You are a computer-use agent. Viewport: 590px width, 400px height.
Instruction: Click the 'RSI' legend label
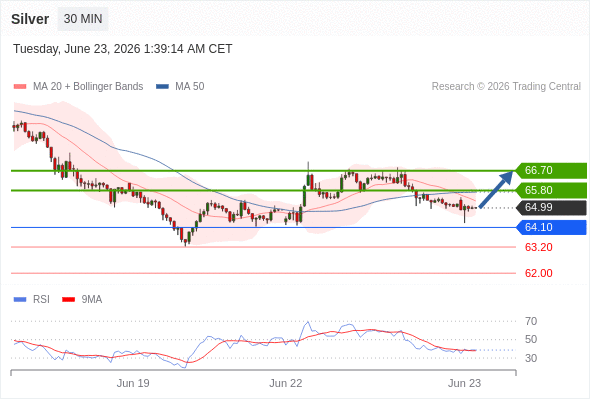tap(41, 300)
